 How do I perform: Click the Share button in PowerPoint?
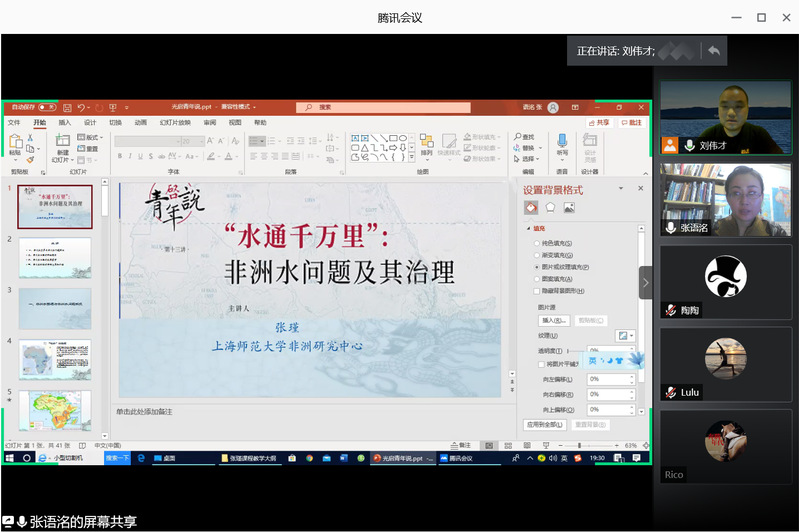599,123
